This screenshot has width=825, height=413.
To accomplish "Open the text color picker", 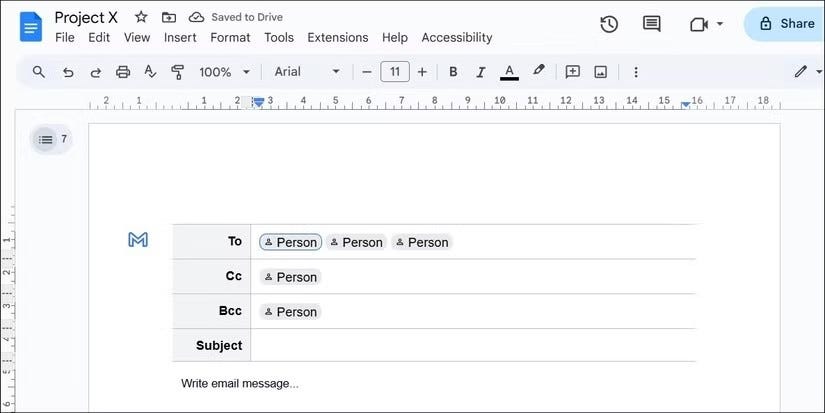I will [x=509, y=72].
